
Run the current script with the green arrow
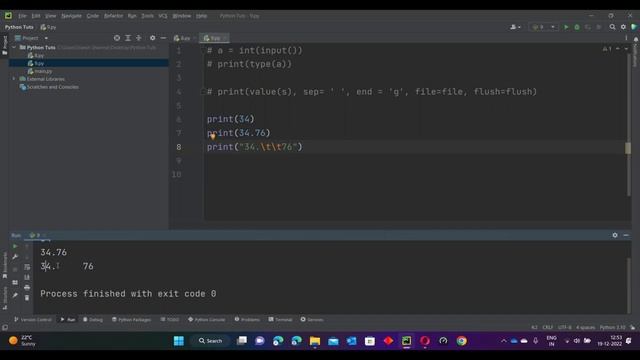[x=566, y=27]
